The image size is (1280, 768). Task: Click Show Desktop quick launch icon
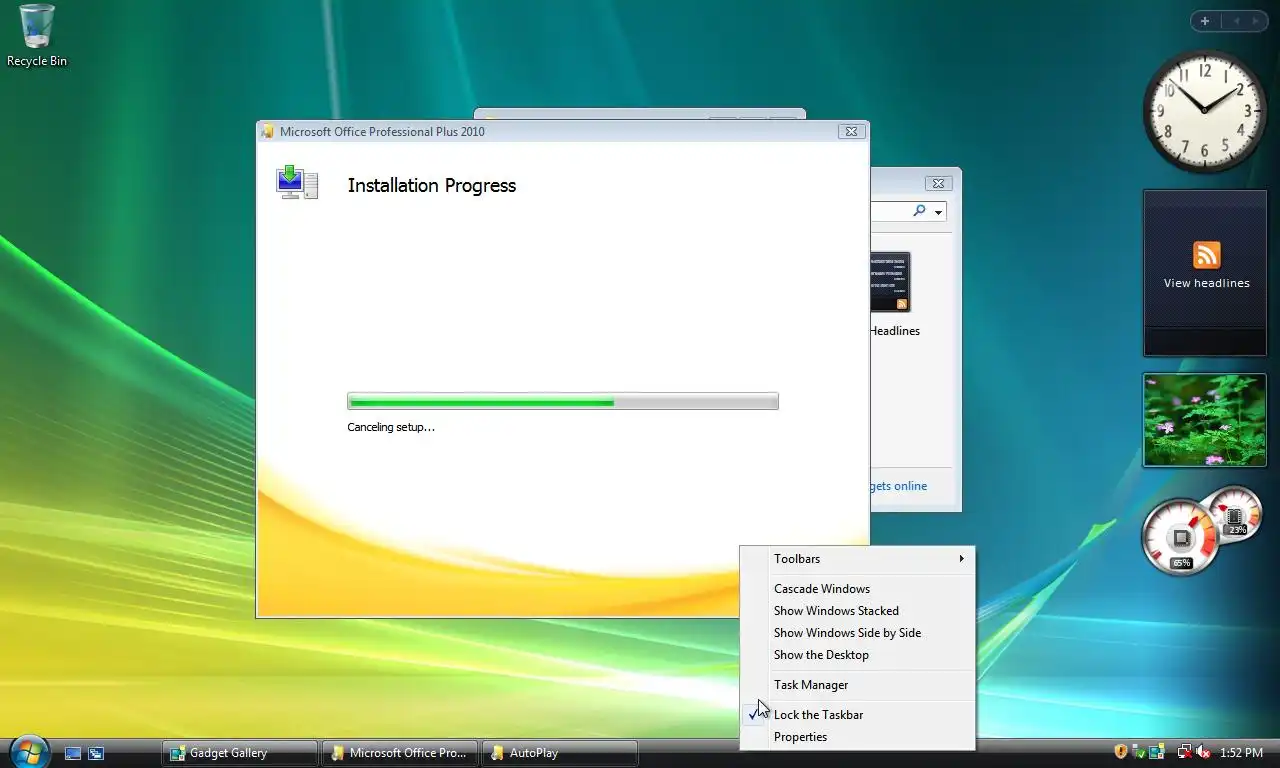73,753
